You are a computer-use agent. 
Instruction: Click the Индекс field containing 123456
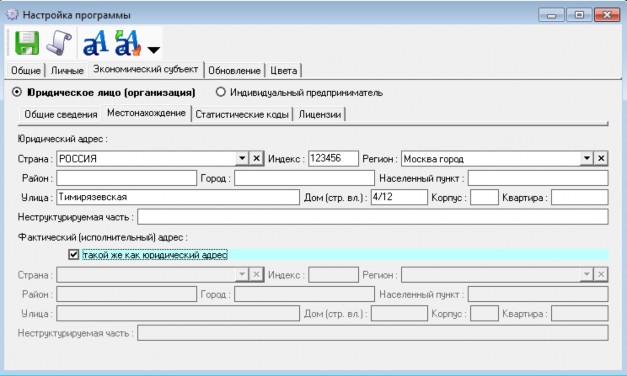coord(333,158)
